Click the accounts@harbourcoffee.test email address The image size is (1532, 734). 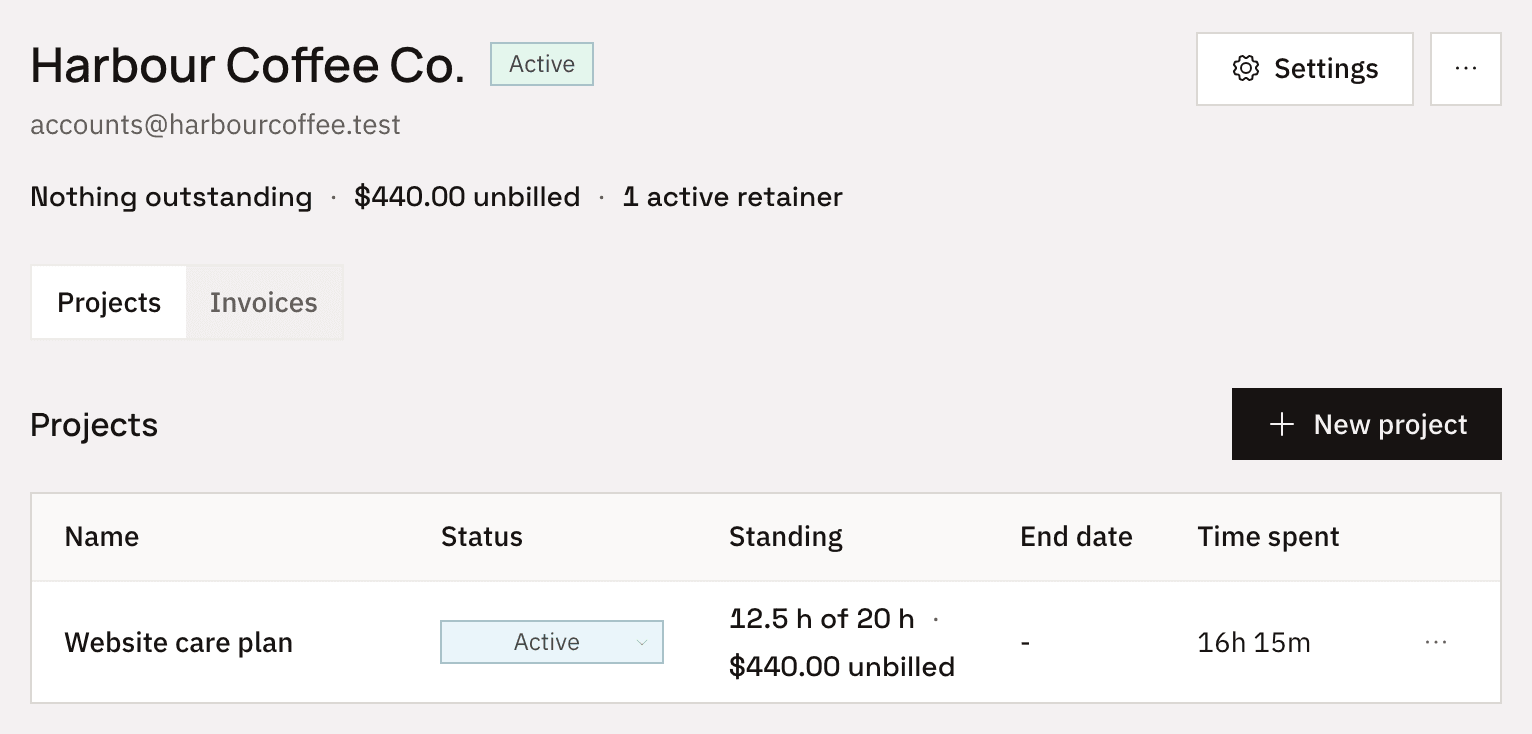(x=215, y=125)
